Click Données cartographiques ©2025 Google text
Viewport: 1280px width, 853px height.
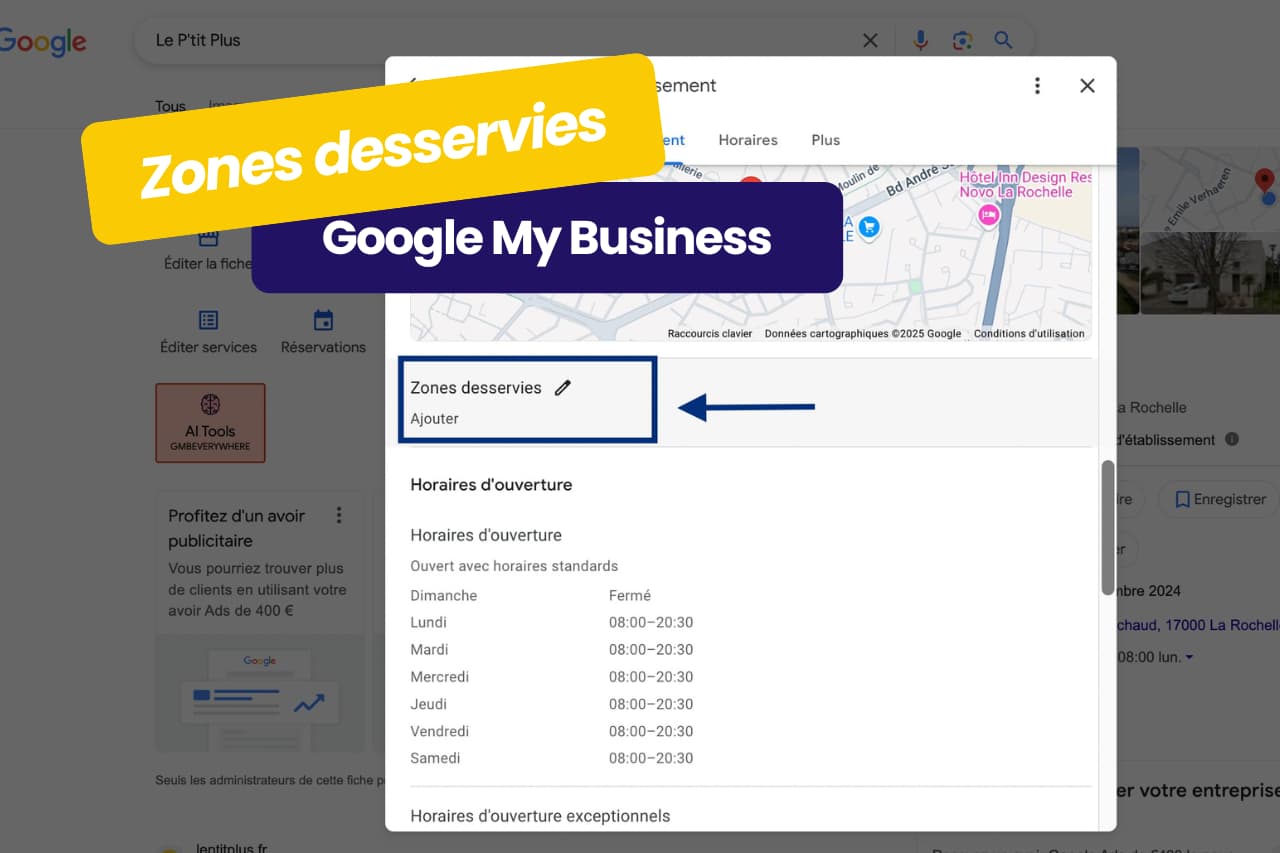pyautogui.click(x=863, y=334)
